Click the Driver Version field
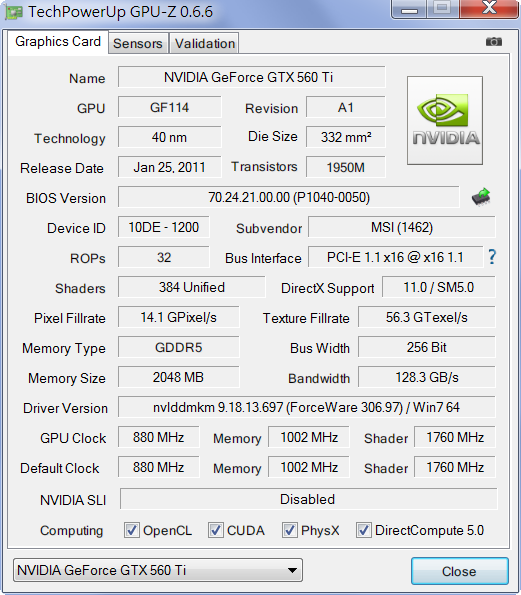The image size is (521, 595). [307, 407]
